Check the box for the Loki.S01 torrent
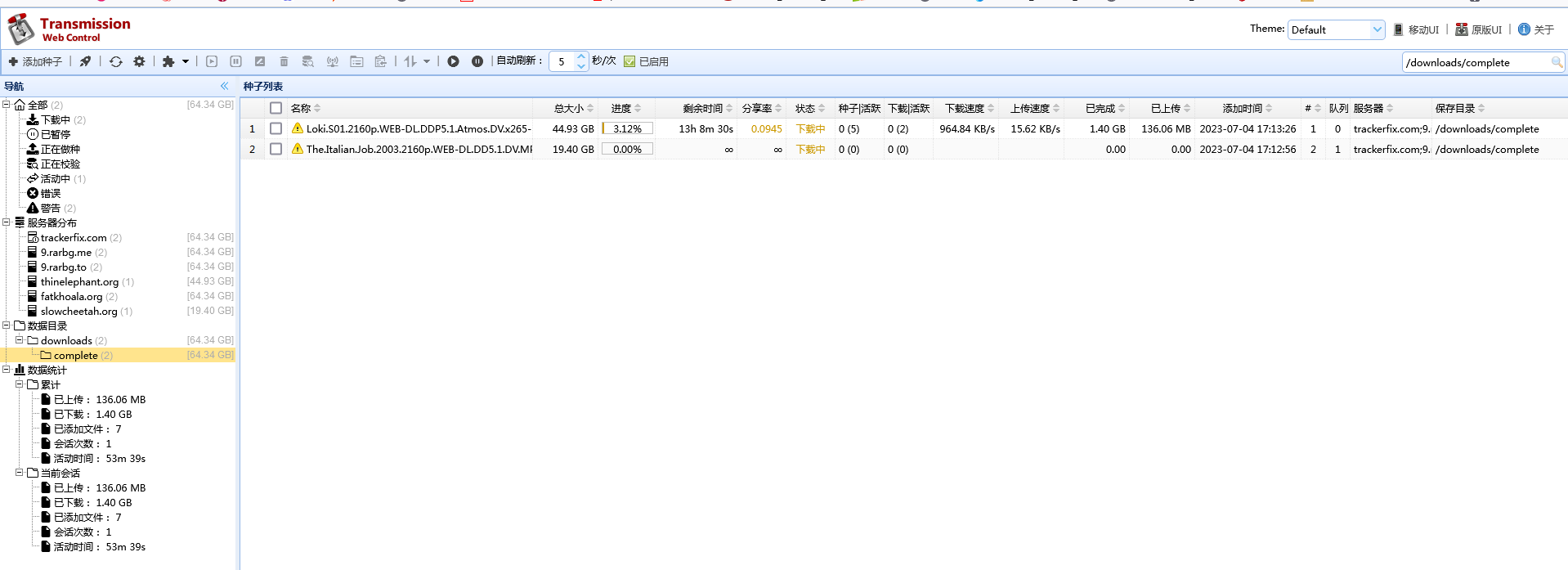Image resolution: width=1568 pixels, height=570 pixels. pos(276,128)
